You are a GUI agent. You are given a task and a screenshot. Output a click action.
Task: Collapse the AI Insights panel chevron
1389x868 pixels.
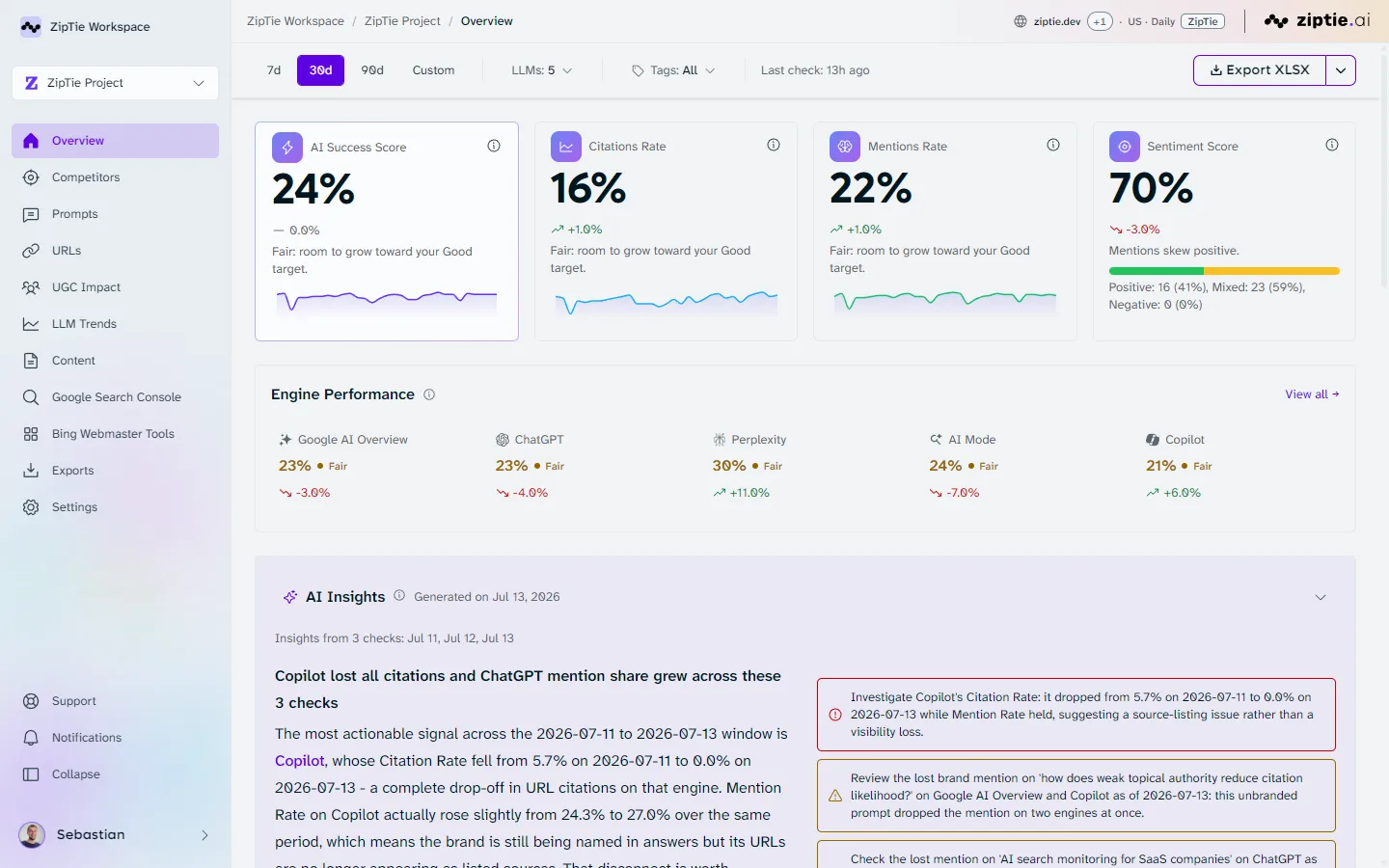coord(1321,597)
